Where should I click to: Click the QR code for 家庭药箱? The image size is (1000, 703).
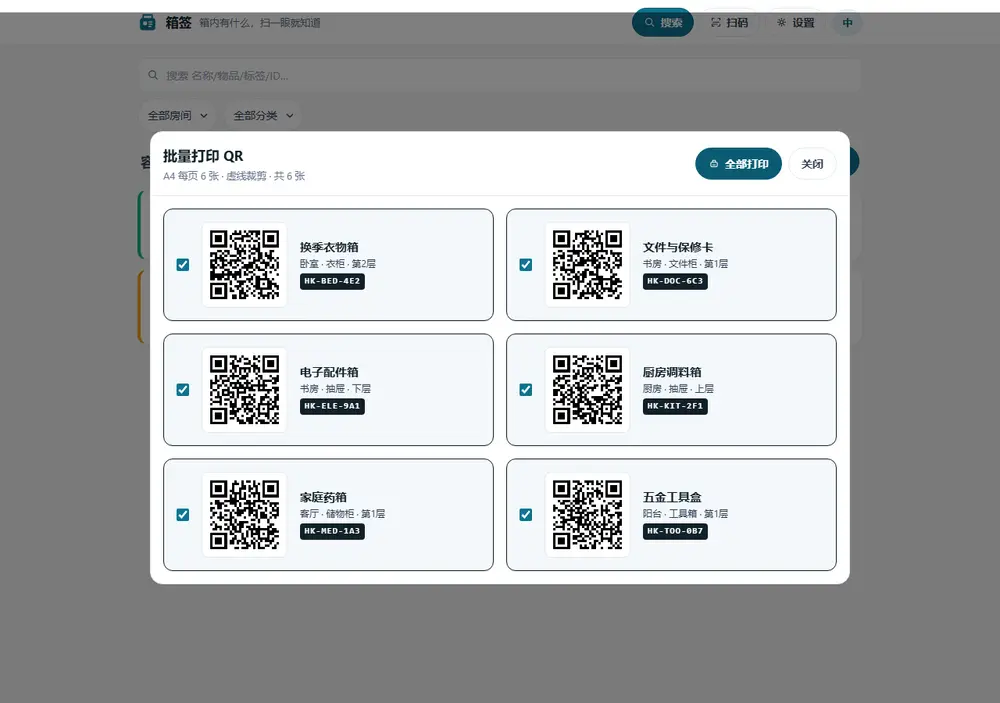pyautogui.click(x=244, y=515)
